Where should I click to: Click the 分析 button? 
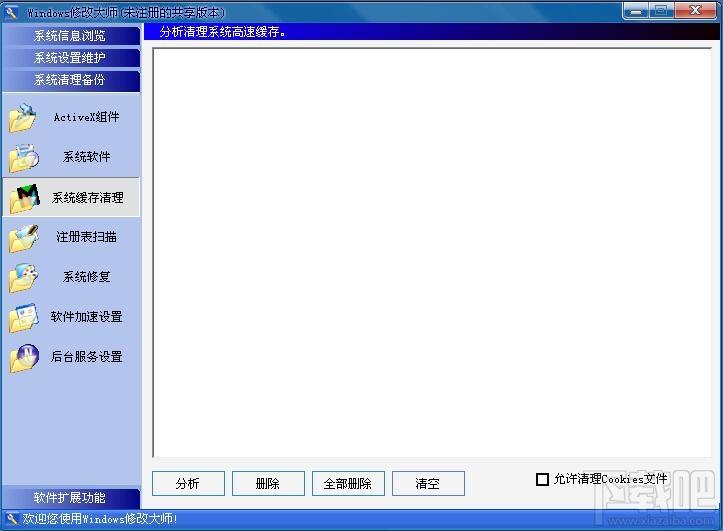pos(188,484)
